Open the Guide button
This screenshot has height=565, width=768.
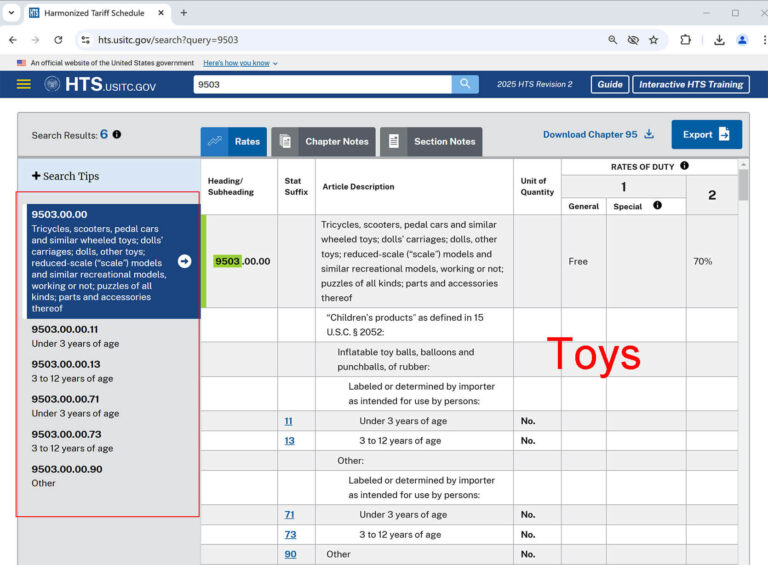click(x=610, y=84)
